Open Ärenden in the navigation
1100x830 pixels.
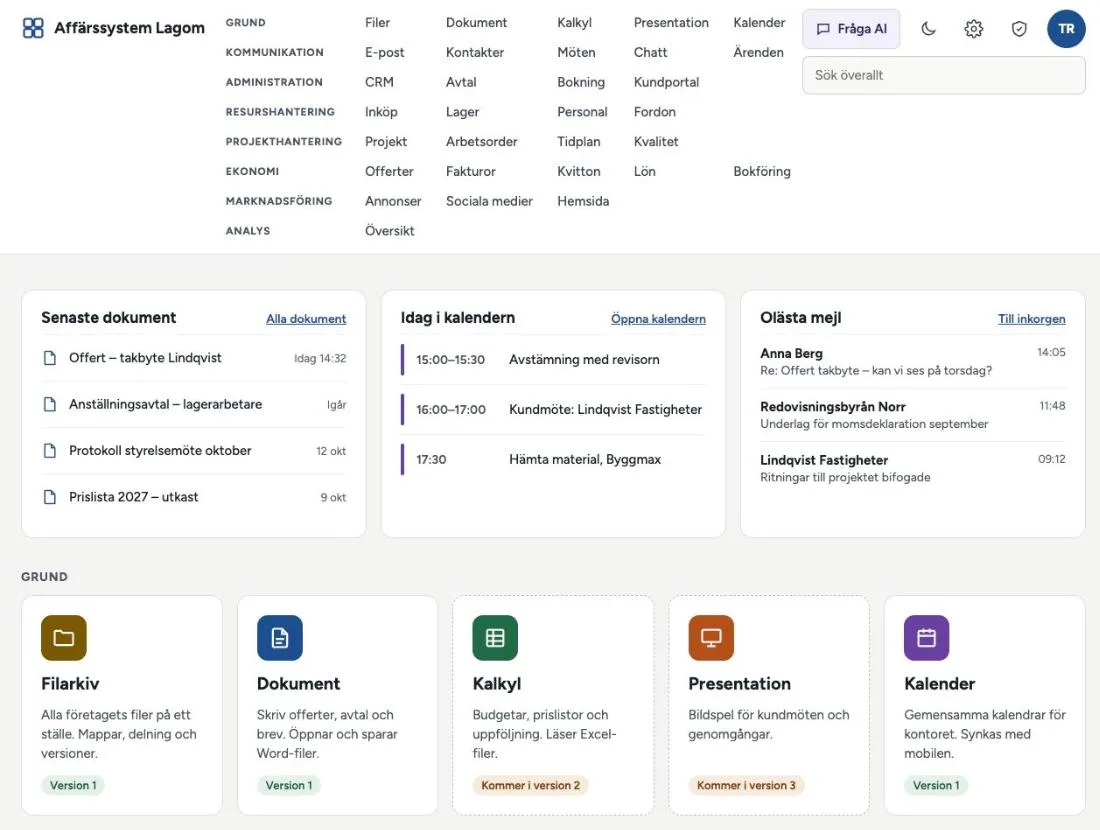(758, 53)
